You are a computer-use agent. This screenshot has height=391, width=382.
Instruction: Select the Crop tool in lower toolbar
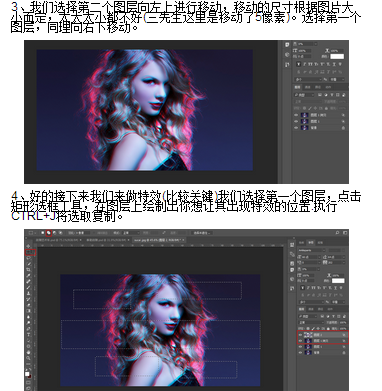29,270
